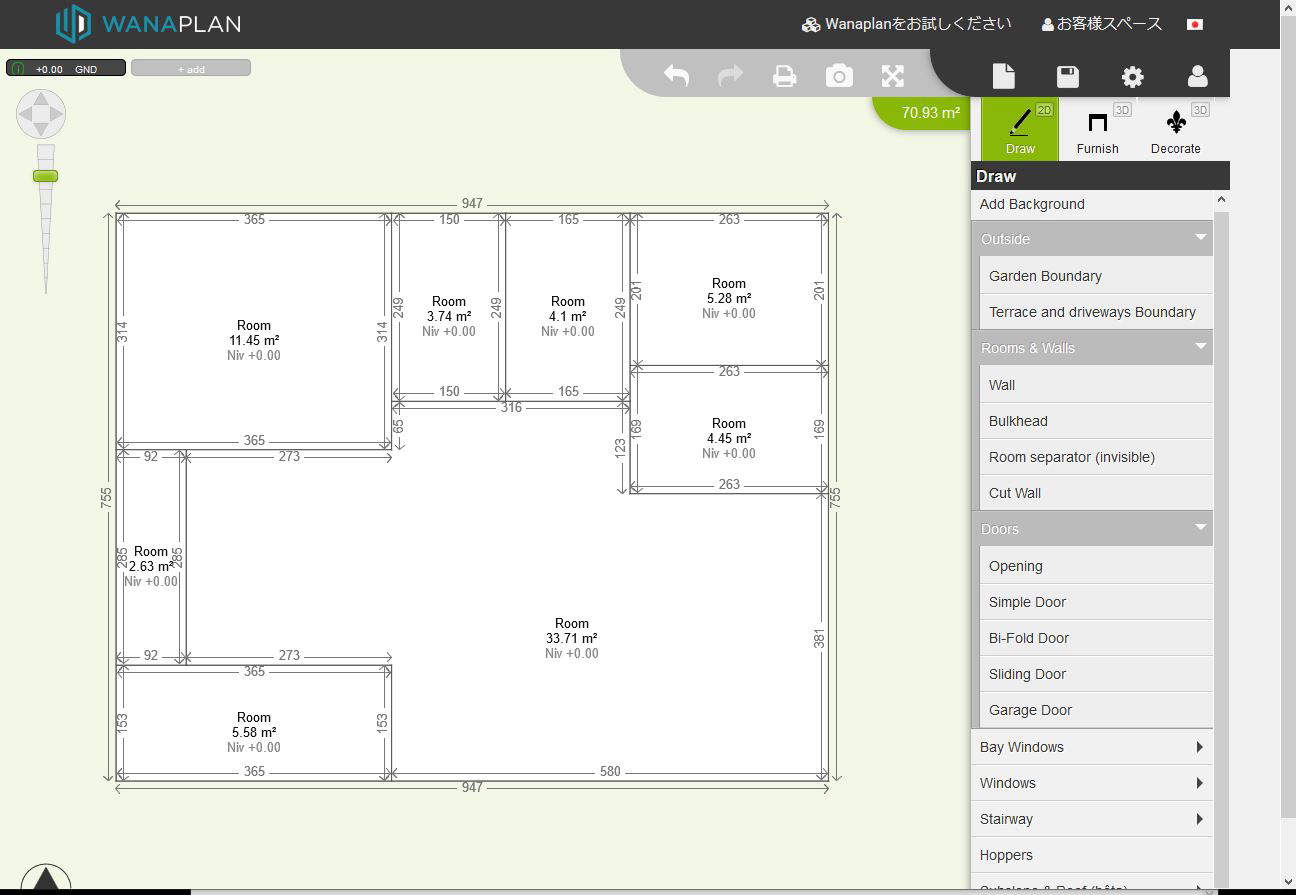
Task: Click the + add floor button
Action: (191, 68)
